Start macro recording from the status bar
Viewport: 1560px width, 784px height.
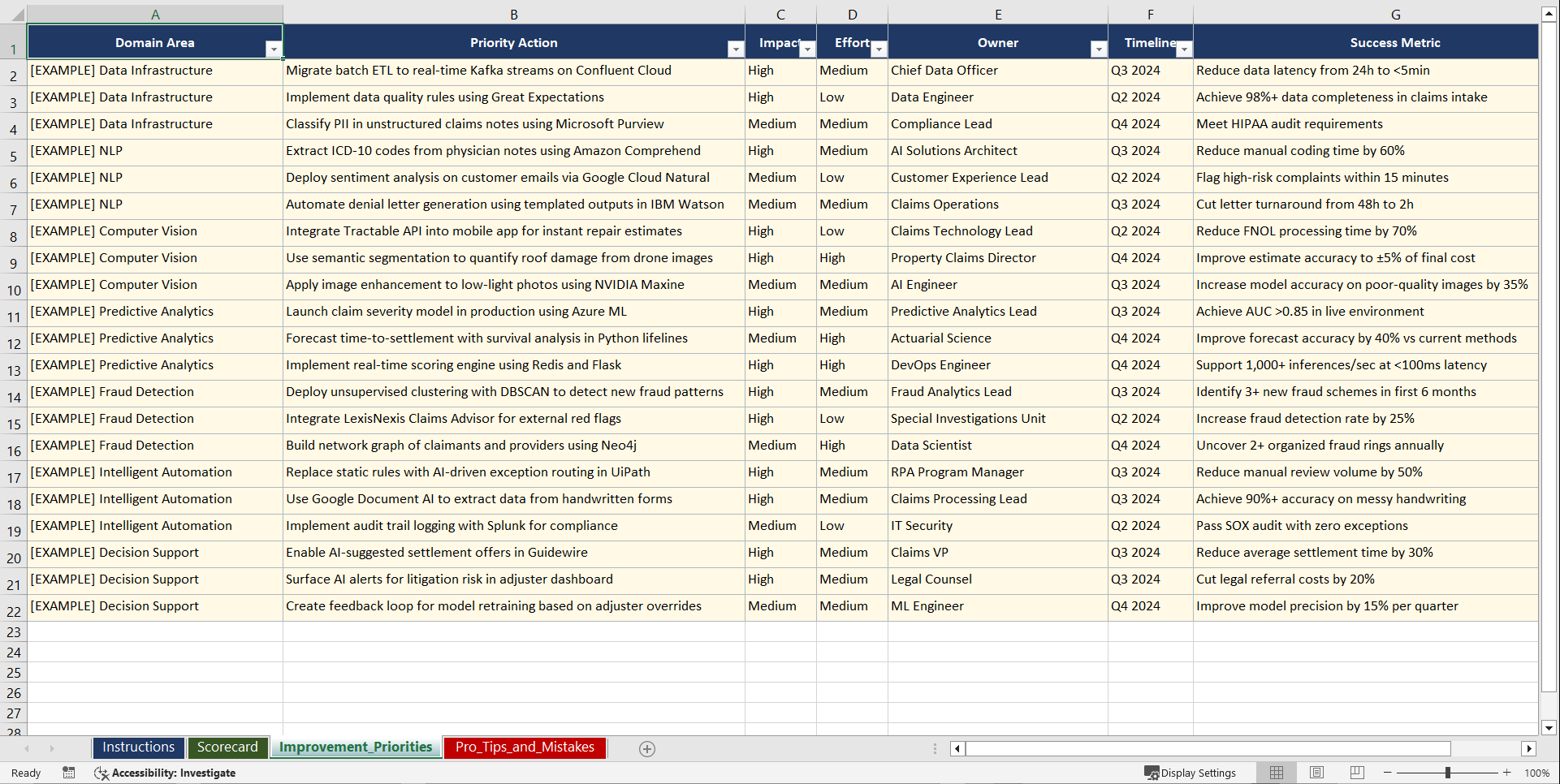pos(69,773)
